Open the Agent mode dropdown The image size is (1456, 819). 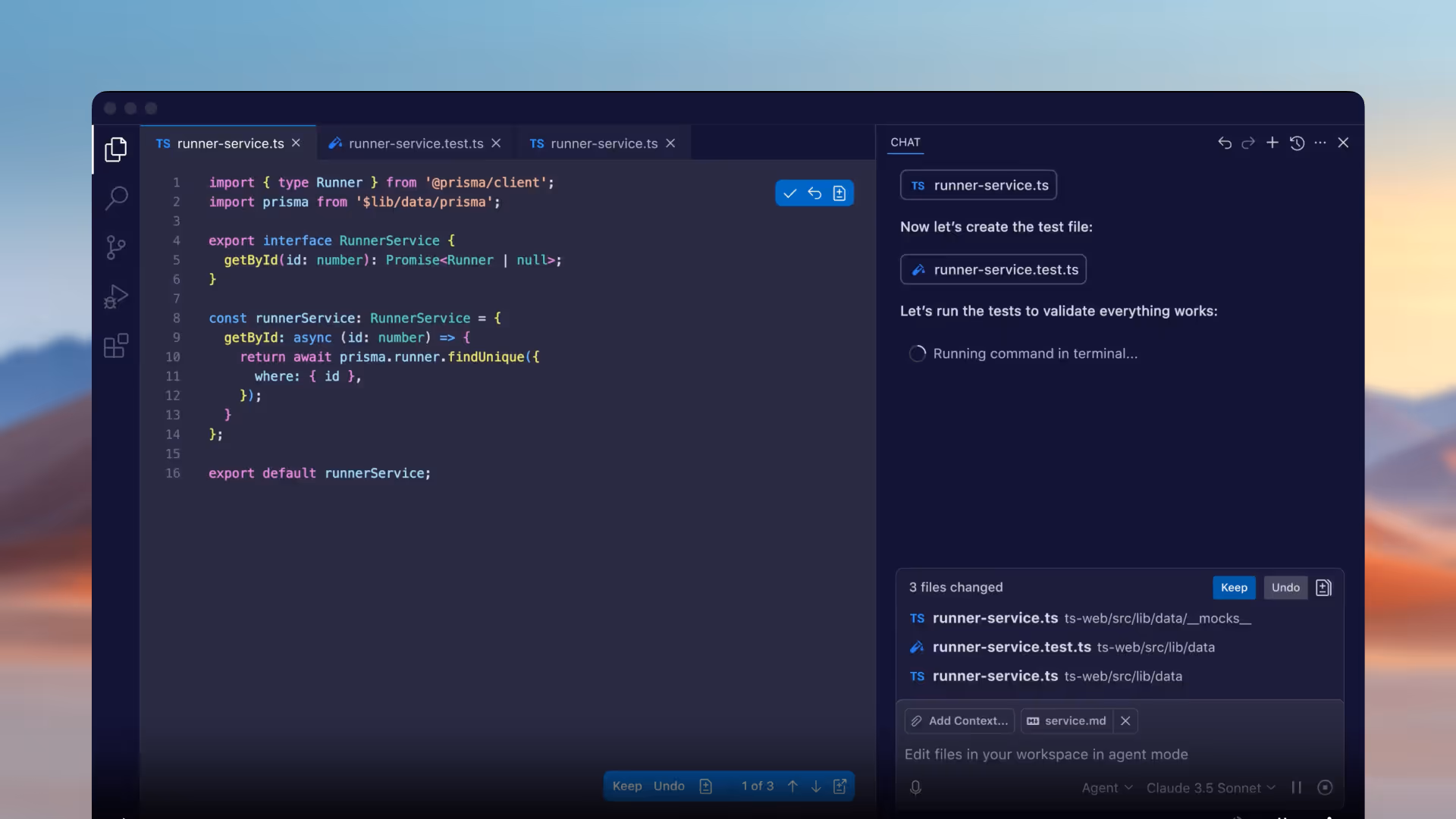(1106, 788)
